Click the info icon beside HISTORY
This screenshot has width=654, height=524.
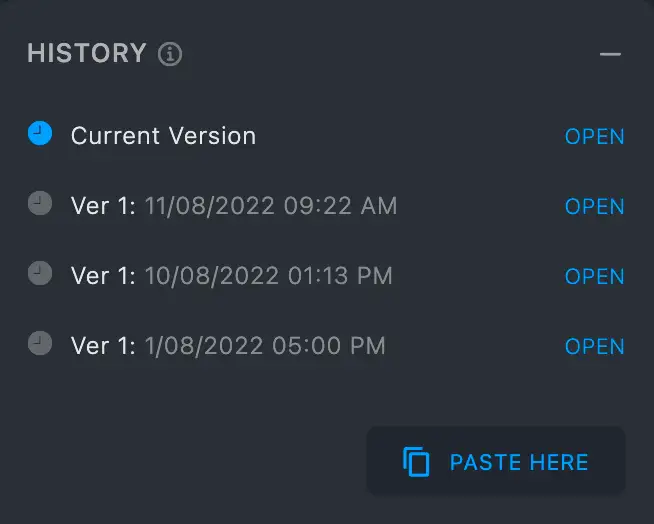click(171, 54)
